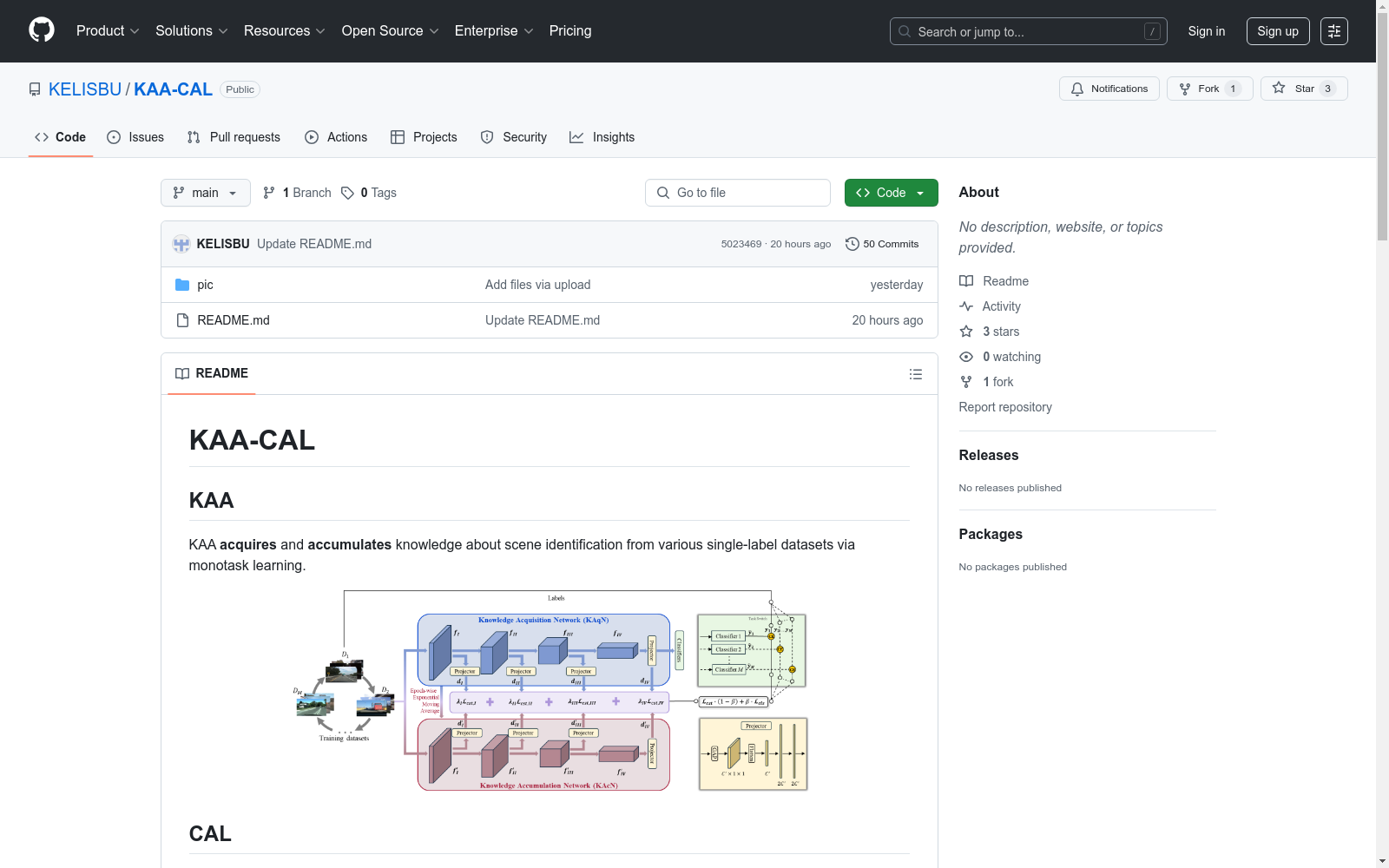This screenshot has height=868, width=1389.
Task: Focus the Search or jump to field
Action: tap(1029, 31)
